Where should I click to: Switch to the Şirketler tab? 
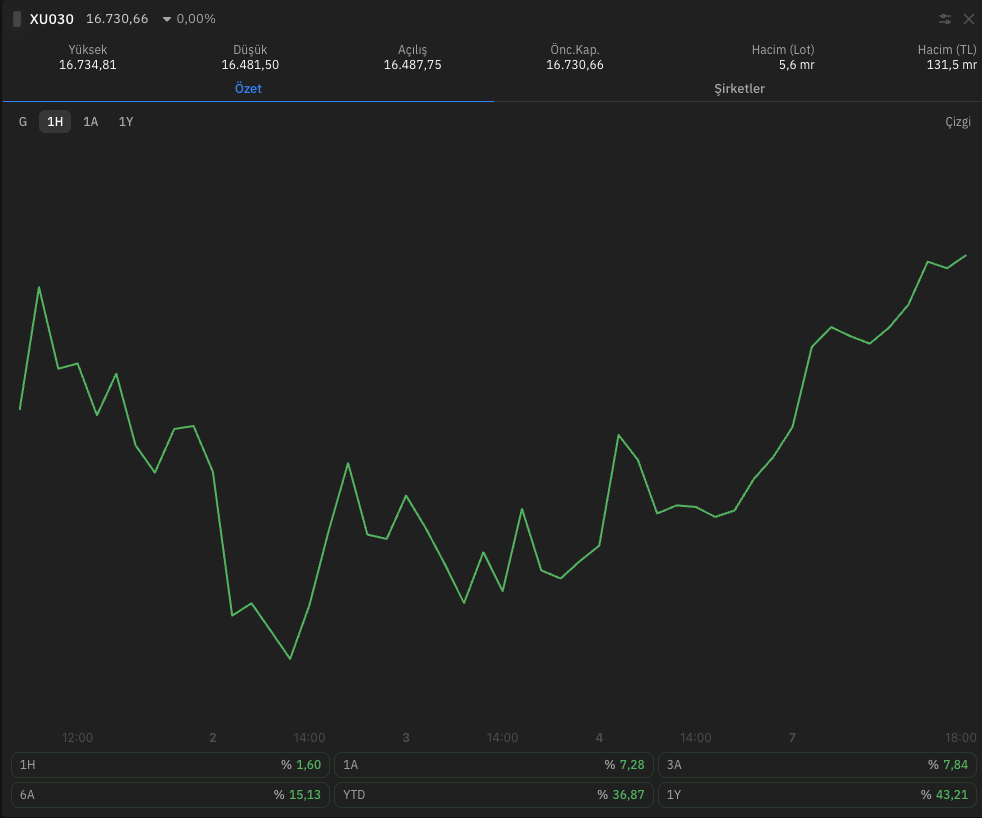pos(739,89)
